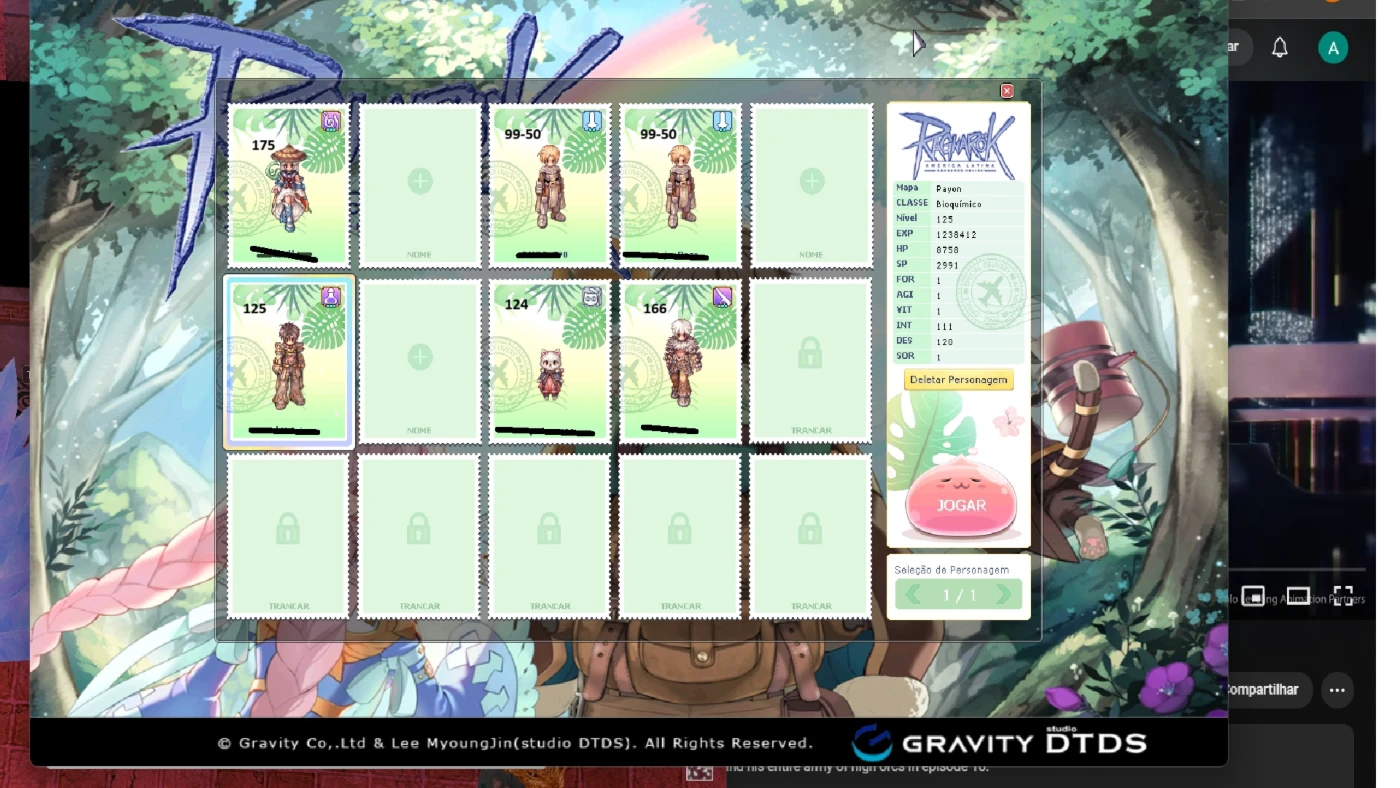Click the job icon on the 99-50 card above the 166 character
Screen dimensions: 1400x788
click(722, 121)
